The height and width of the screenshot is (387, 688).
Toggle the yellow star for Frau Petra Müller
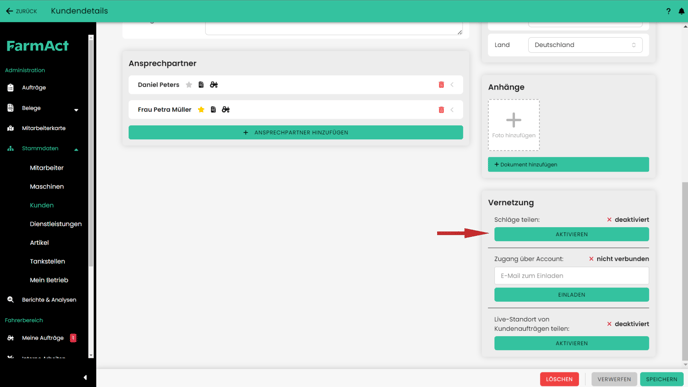pyautogui.click(x=201, y=110)
